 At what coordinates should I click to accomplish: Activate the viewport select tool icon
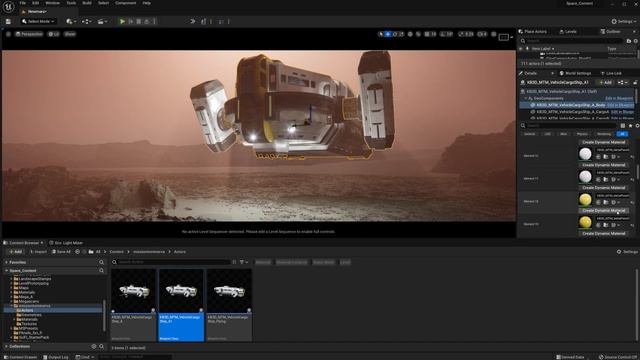point(381,34)
